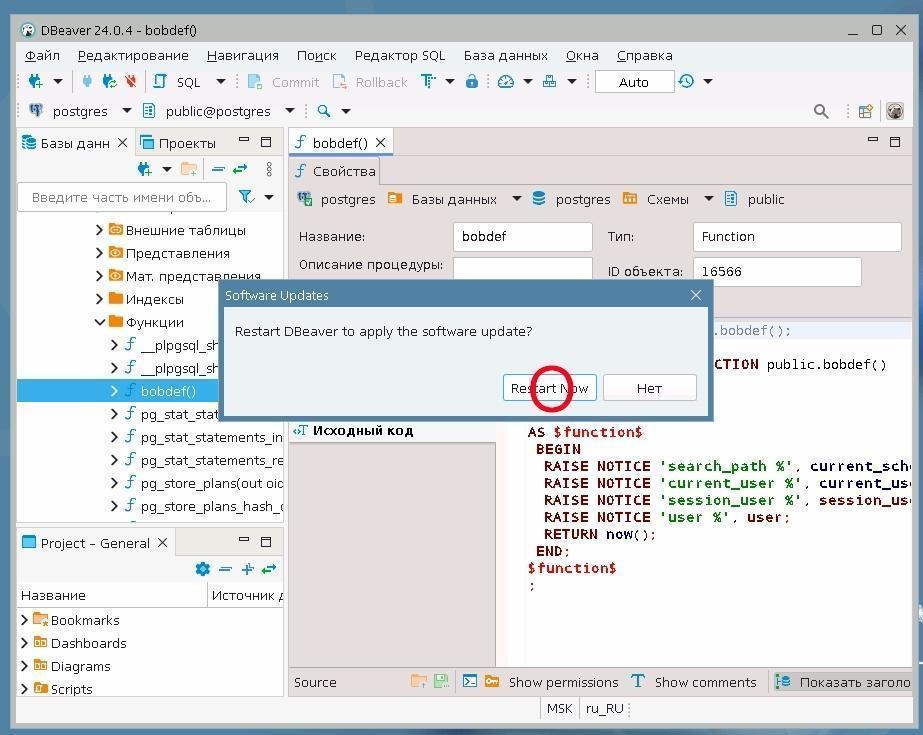Screen dimensions: 923x735
Task: Click the Название text field with bobdef
Action: [x=522, y=237]
